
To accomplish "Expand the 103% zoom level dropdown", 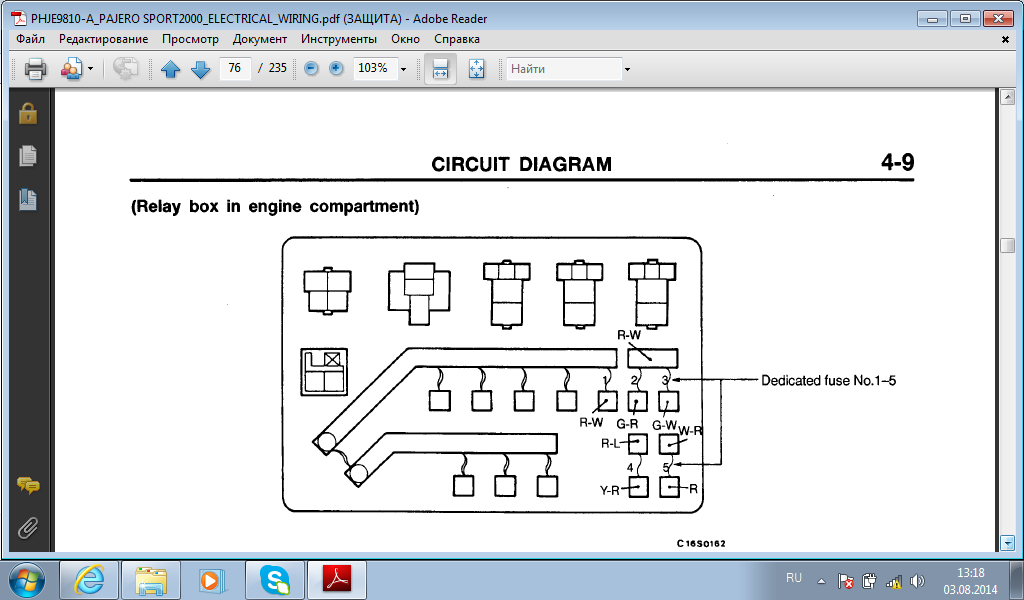I will [403, 69].
